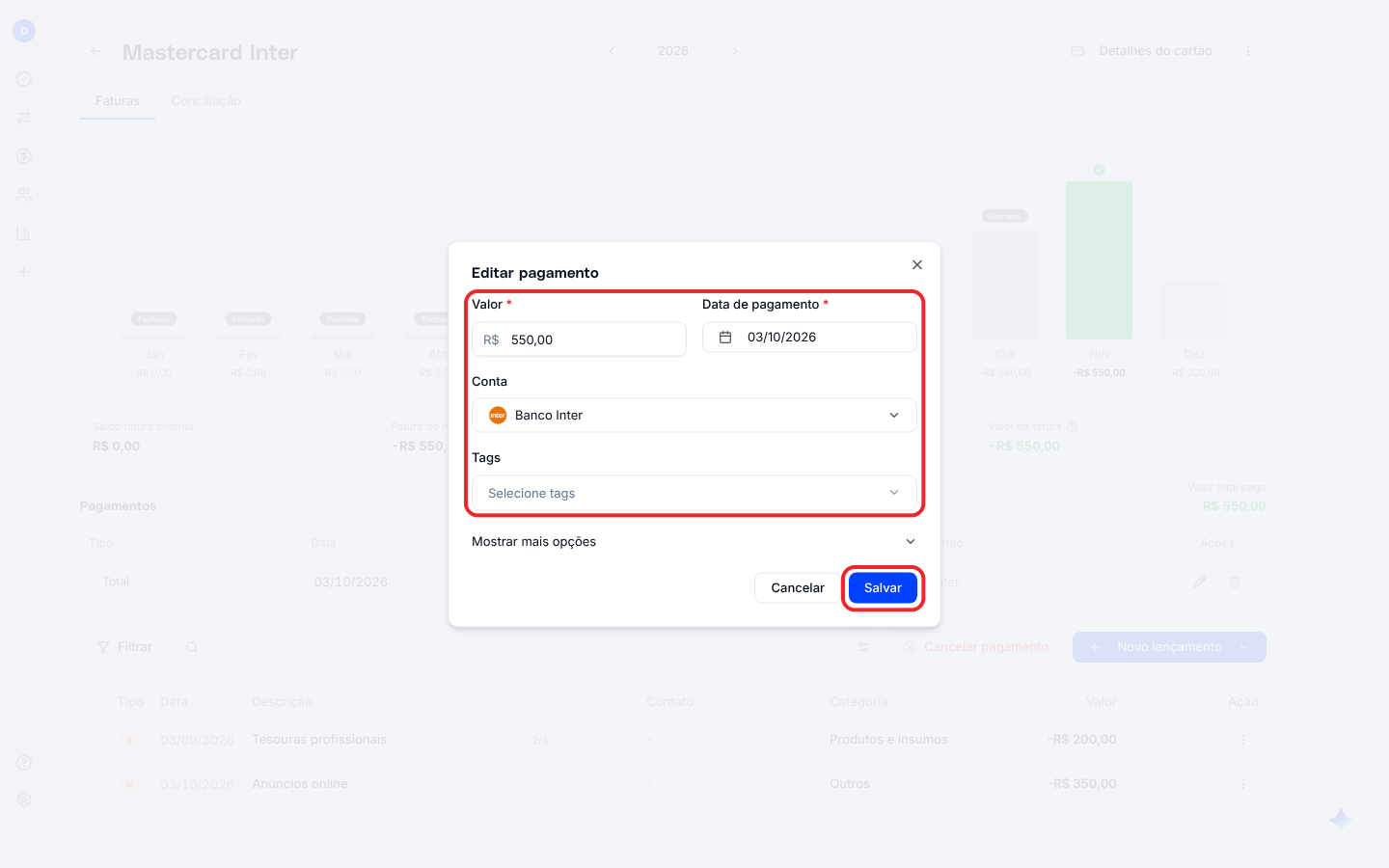This screenshot has height=868, width=1389.
Task: Toggle the checkbox for Anúncios online
Action: pyautogui.click(x=95, y=784)
